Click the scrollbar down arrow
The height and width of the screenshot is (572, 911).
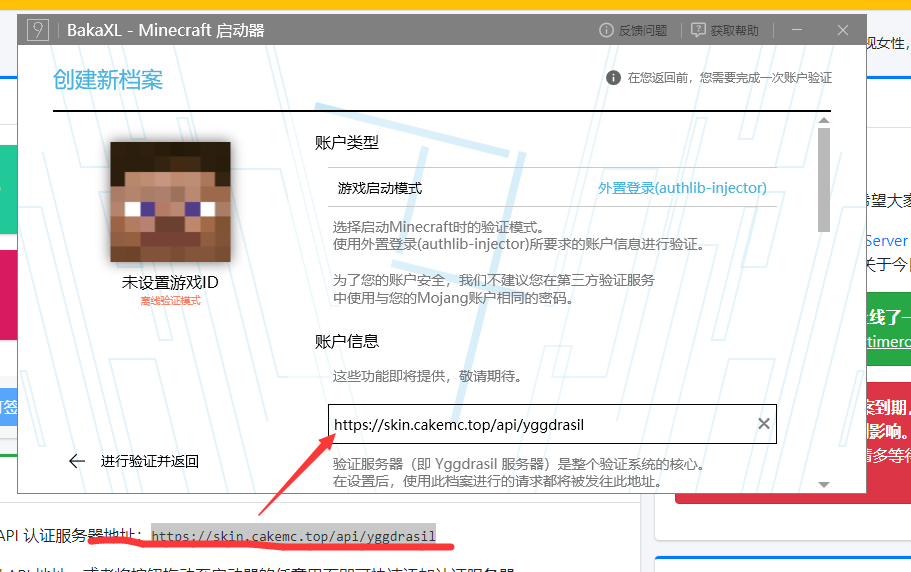click(824, 484)
